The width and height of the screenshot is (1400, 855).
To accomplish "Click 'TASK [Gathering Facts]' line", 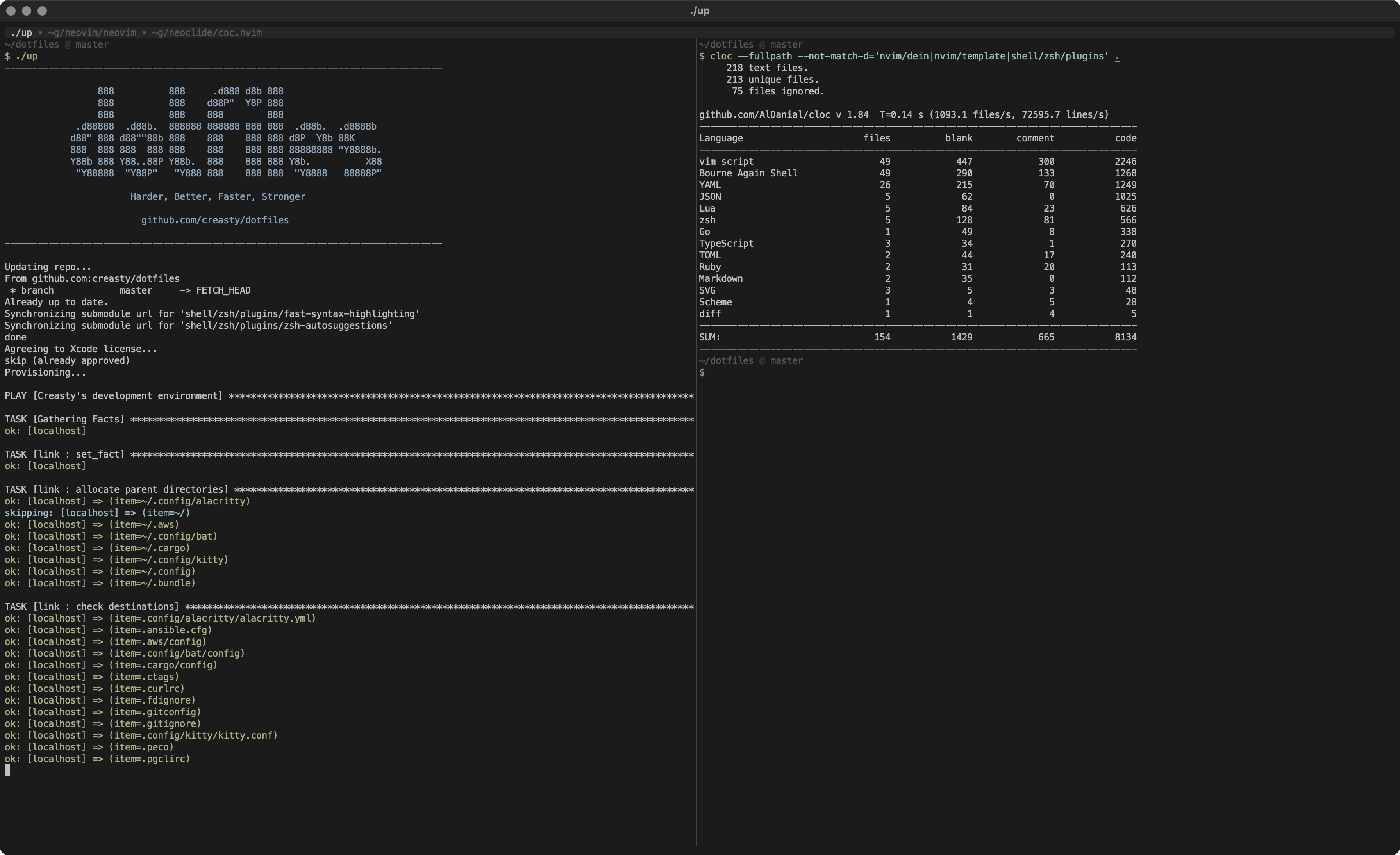I will tap(64, 420).
